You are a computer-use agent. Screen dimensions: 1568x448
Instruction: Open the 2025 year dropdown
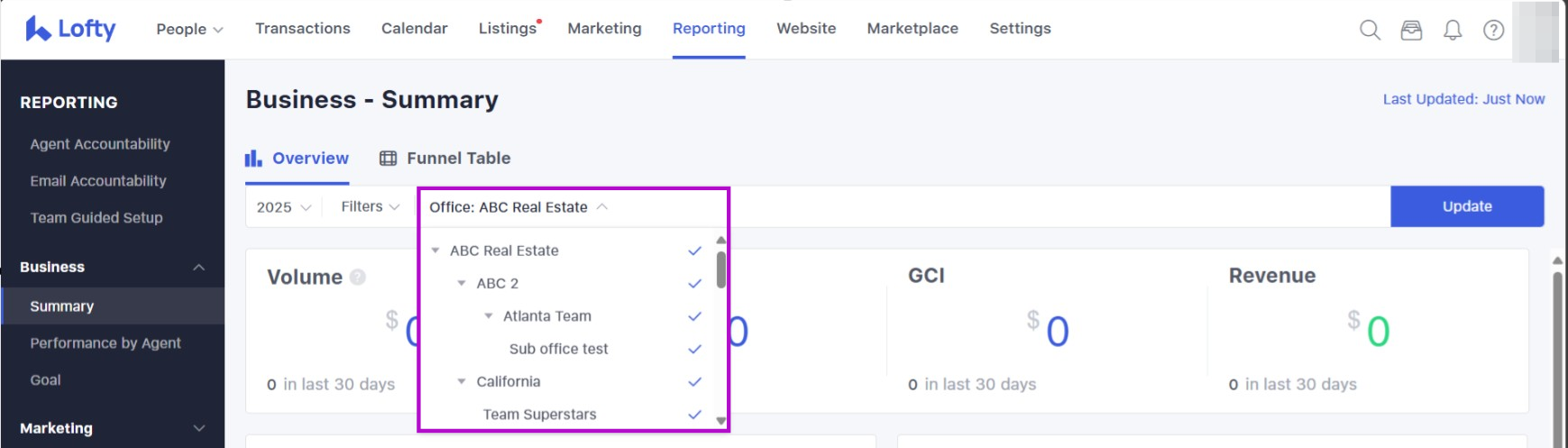(283, 207)
